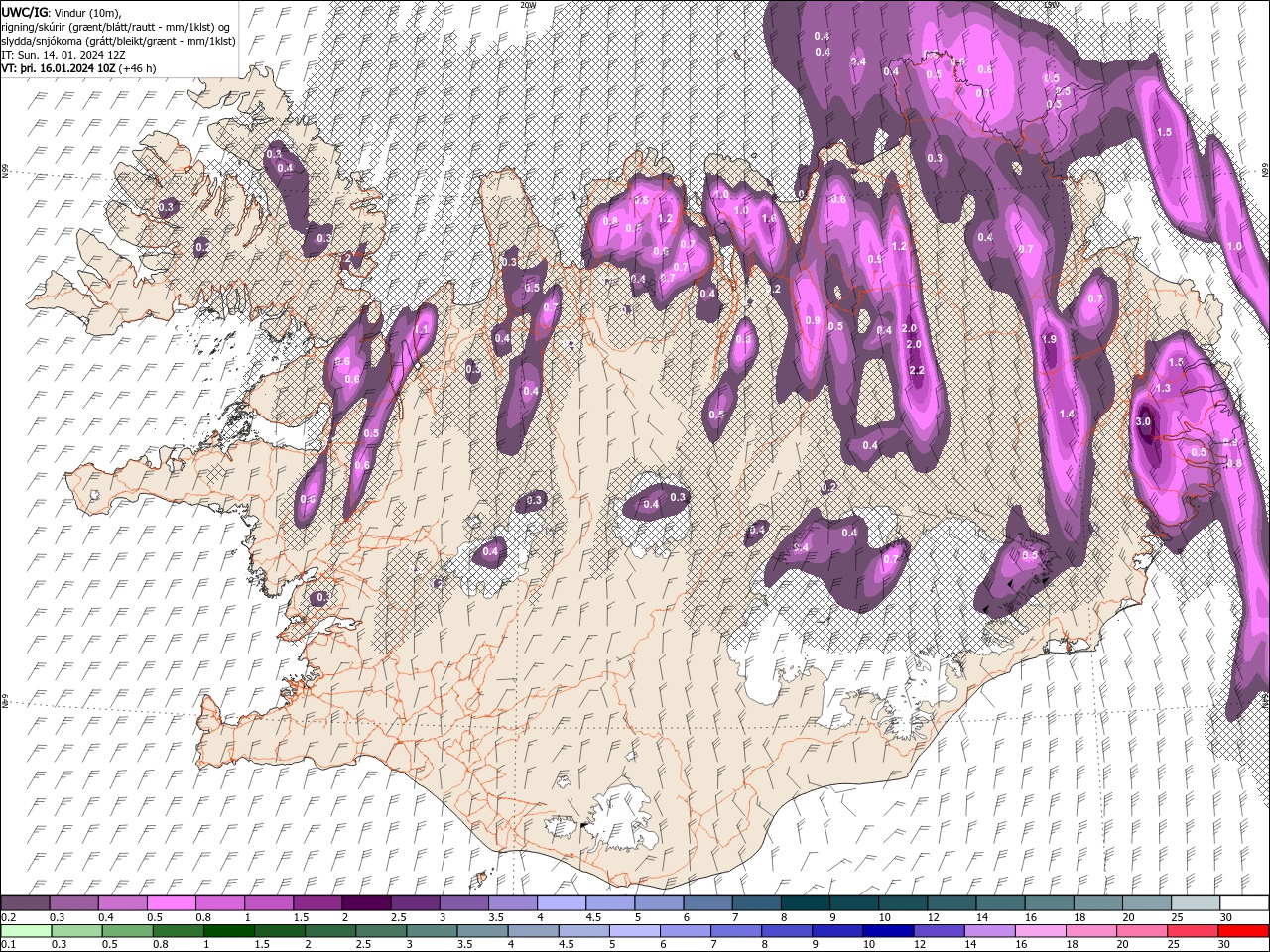
Task: Click the pale green rain swatch starting at 0.1
Action: point(25,931)
